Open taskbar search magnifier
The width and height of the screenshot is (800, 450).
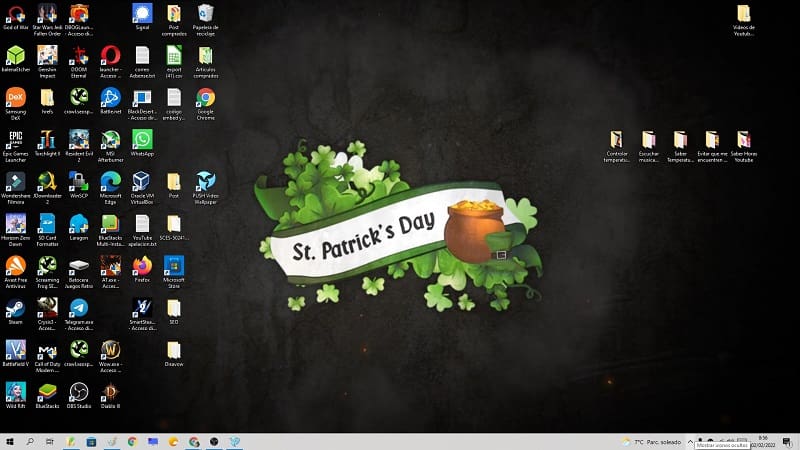point(30,442)
